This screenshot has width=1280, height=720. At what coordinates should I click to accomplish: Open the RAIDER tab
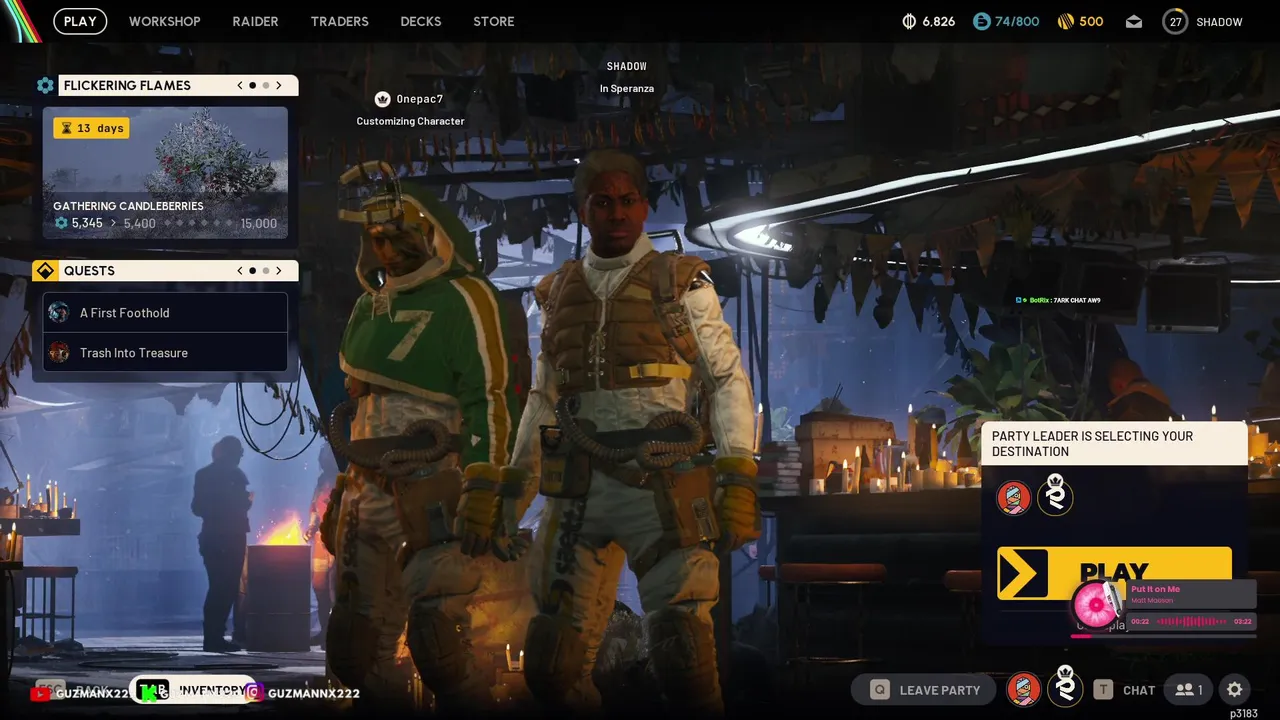coord(255,21)
